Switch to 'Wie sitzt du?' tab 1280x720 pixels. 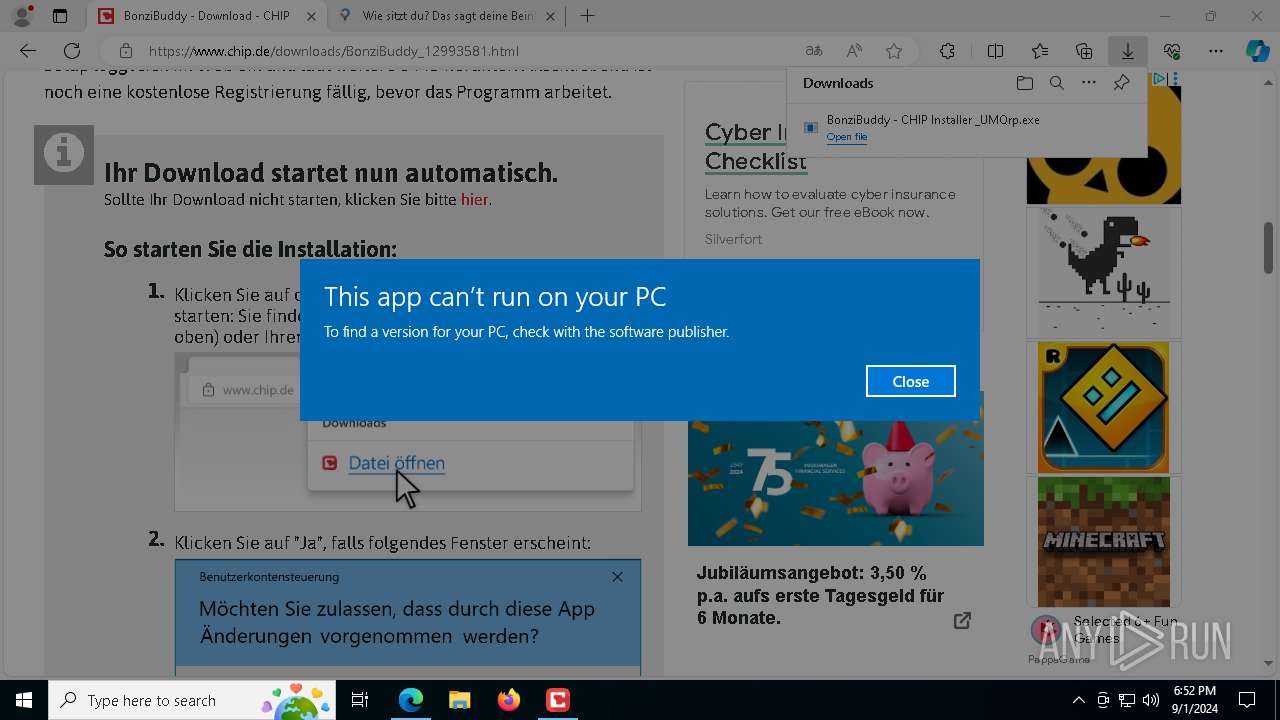[x=448, y=16]
